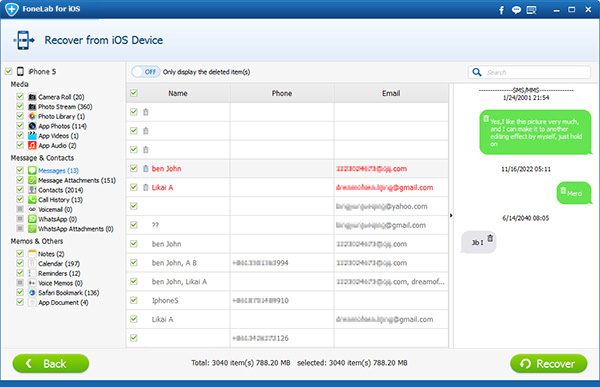
Task: Click the magnifier icon in search box
Action: coord(477,72)
